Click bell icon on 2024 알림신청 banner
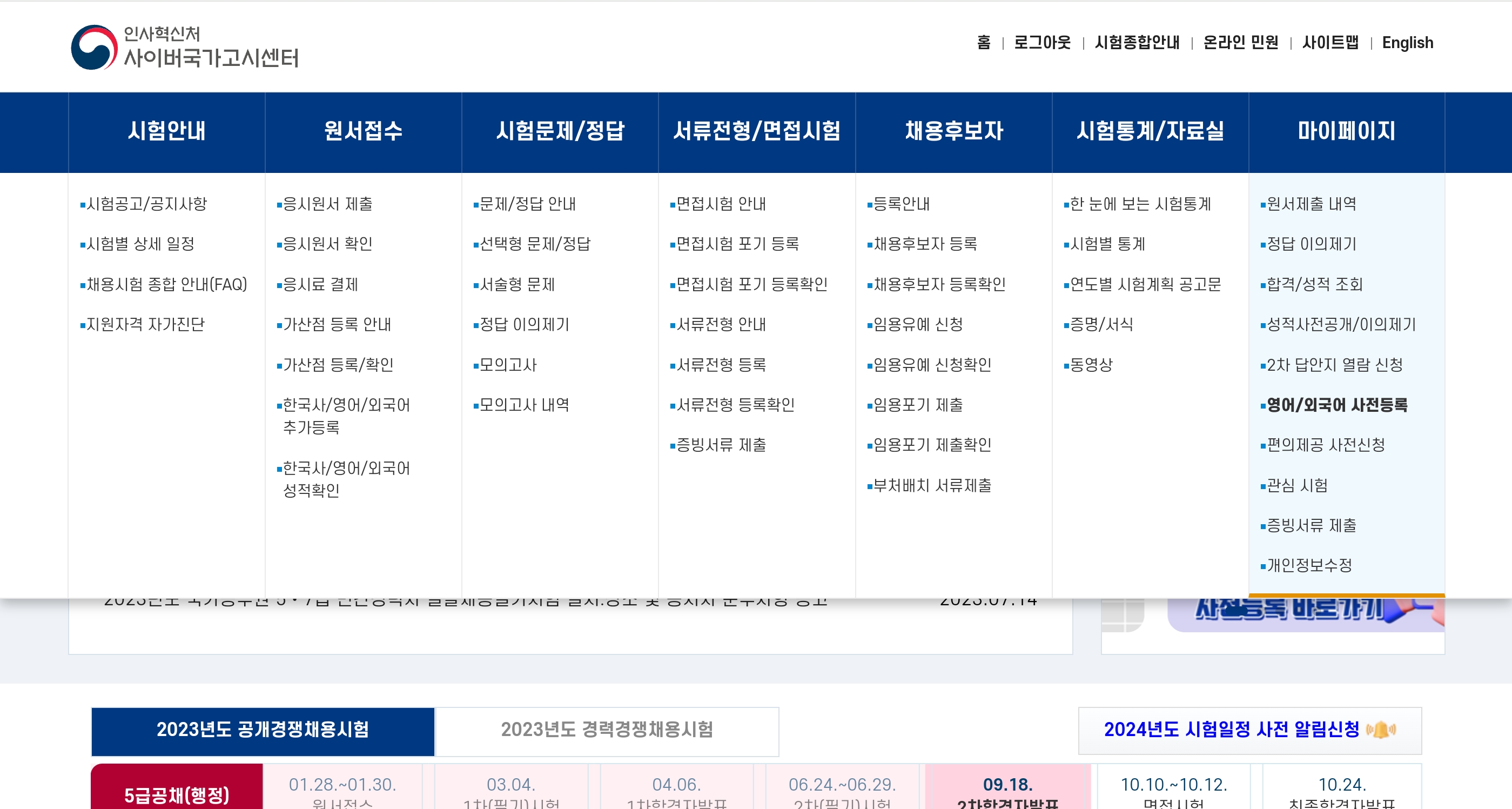The height and width of the screenshot is (809, 1512). point(1381,730)
